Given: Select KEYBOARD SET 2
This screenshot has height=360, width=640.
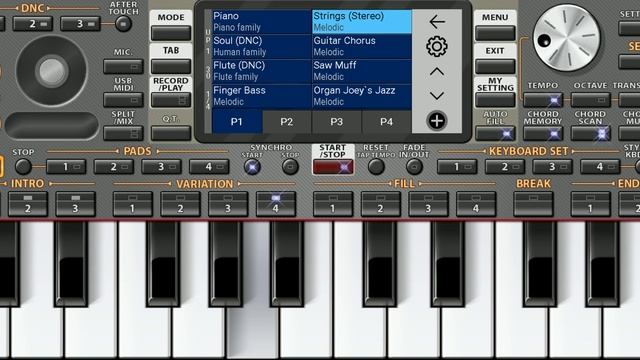Looking at the screenshot, I should point(505,167).
